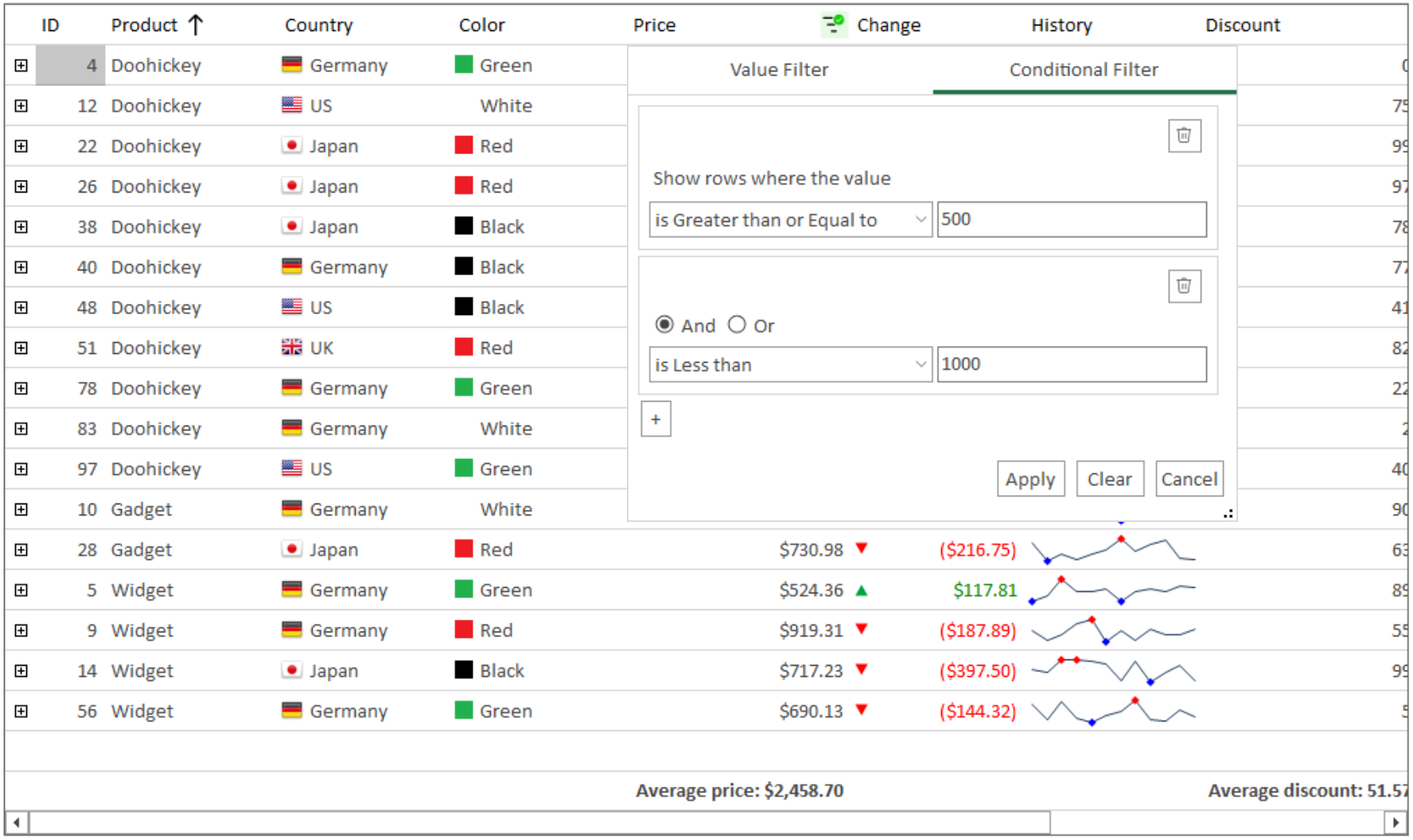1413x840 pixels.
Task: Switch to the Value Filter tab
Action: tap(779, 70)
